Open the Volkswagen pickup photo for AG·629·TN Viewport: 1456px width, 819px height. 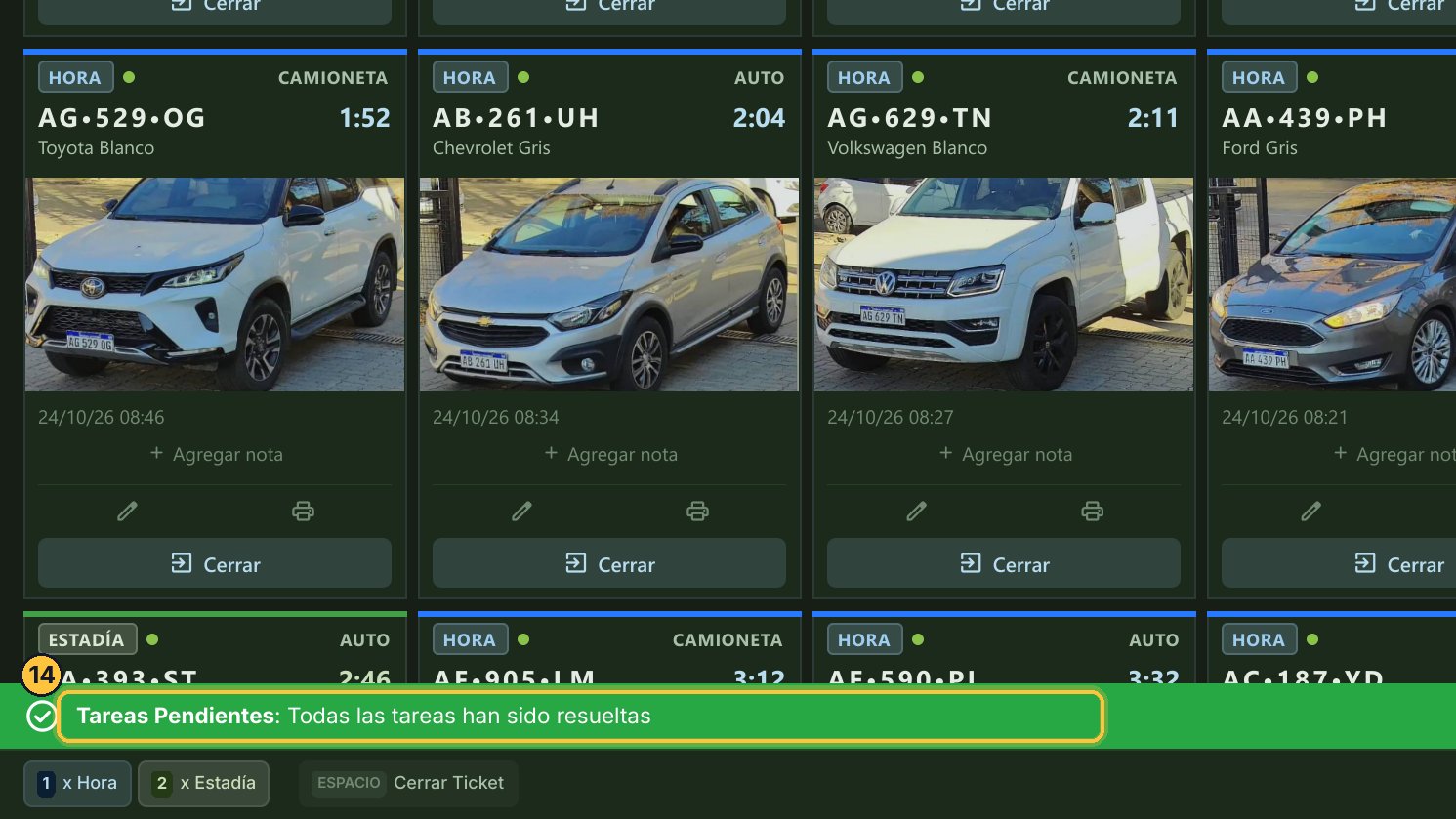coord(1004,284)
